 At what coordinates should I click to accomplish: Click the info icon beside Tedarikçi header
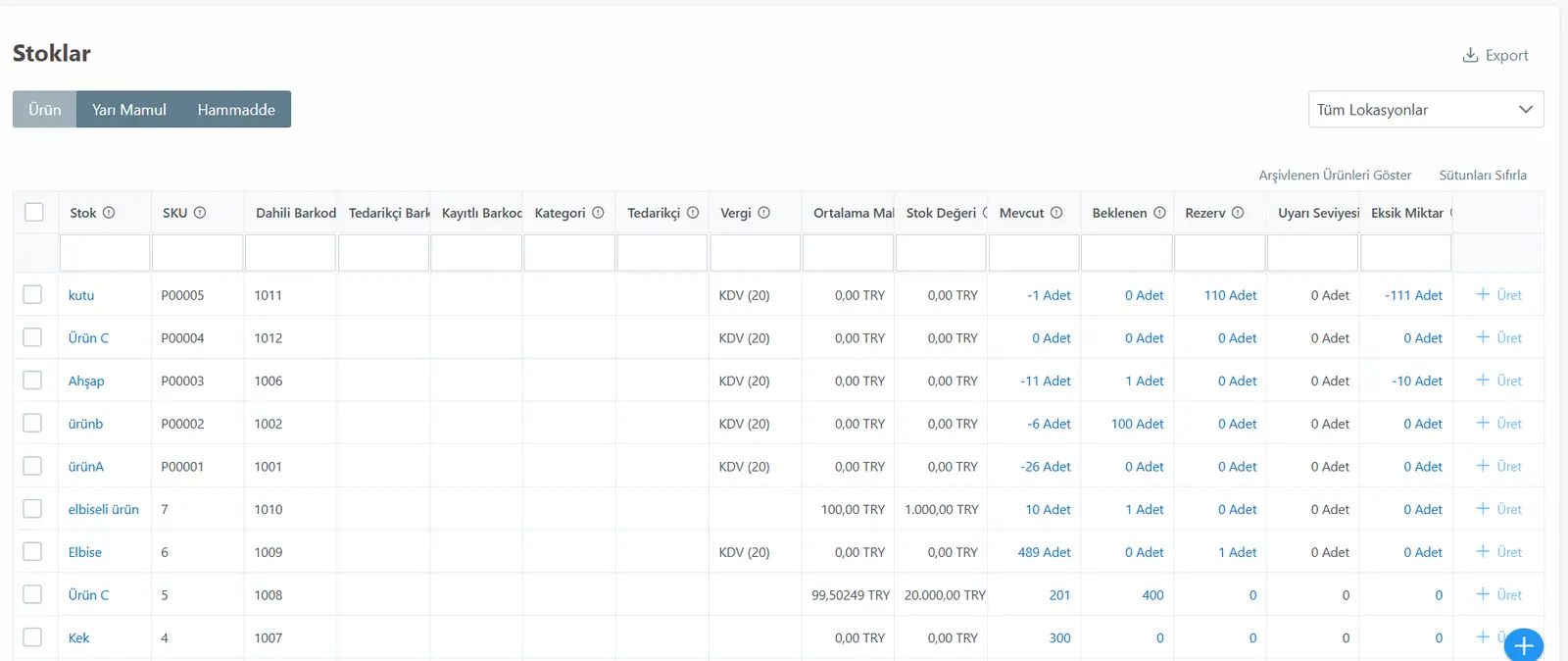[693, 213]
